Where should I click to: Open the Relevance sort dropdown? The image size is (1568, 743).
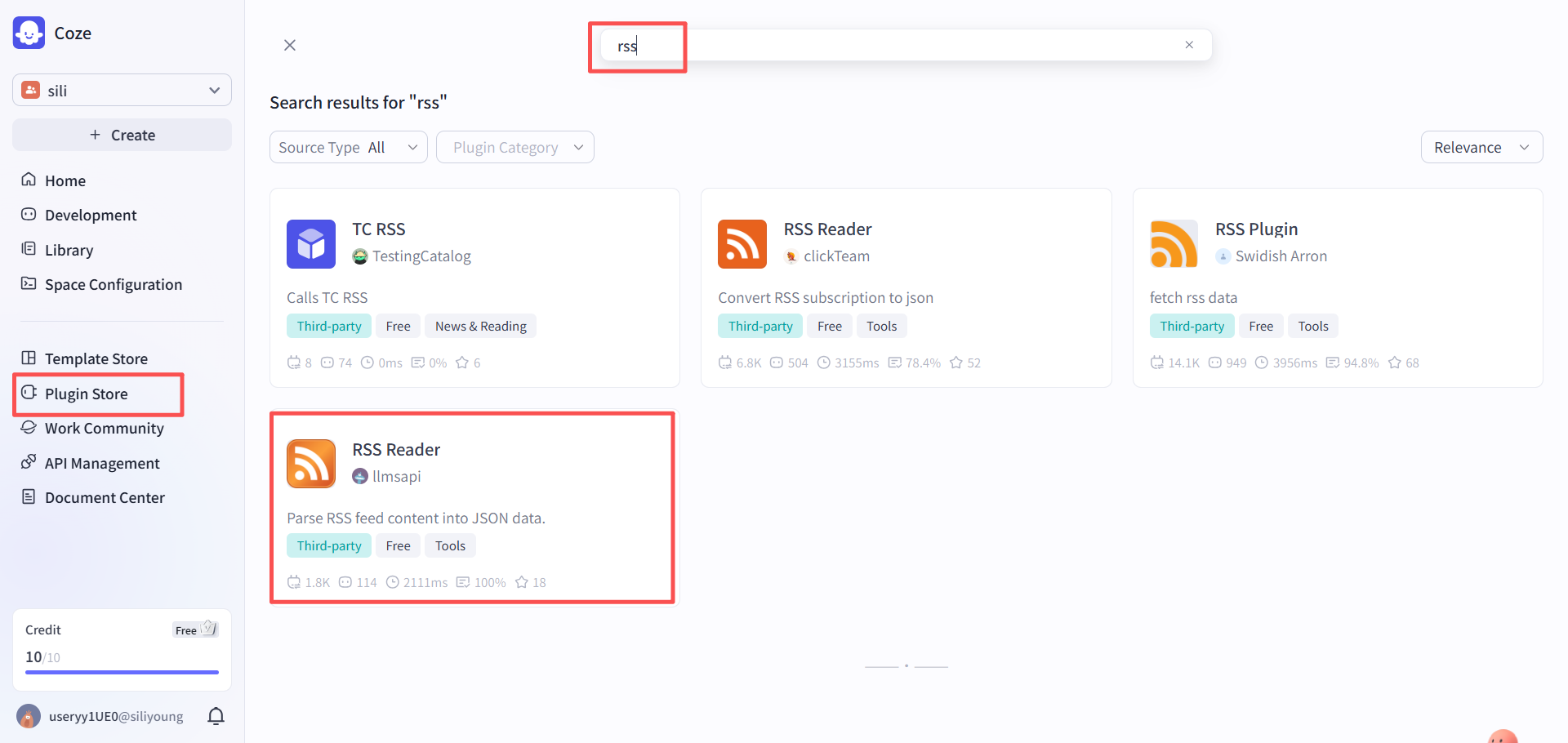pyautogui.click(x=1482, y=147)
